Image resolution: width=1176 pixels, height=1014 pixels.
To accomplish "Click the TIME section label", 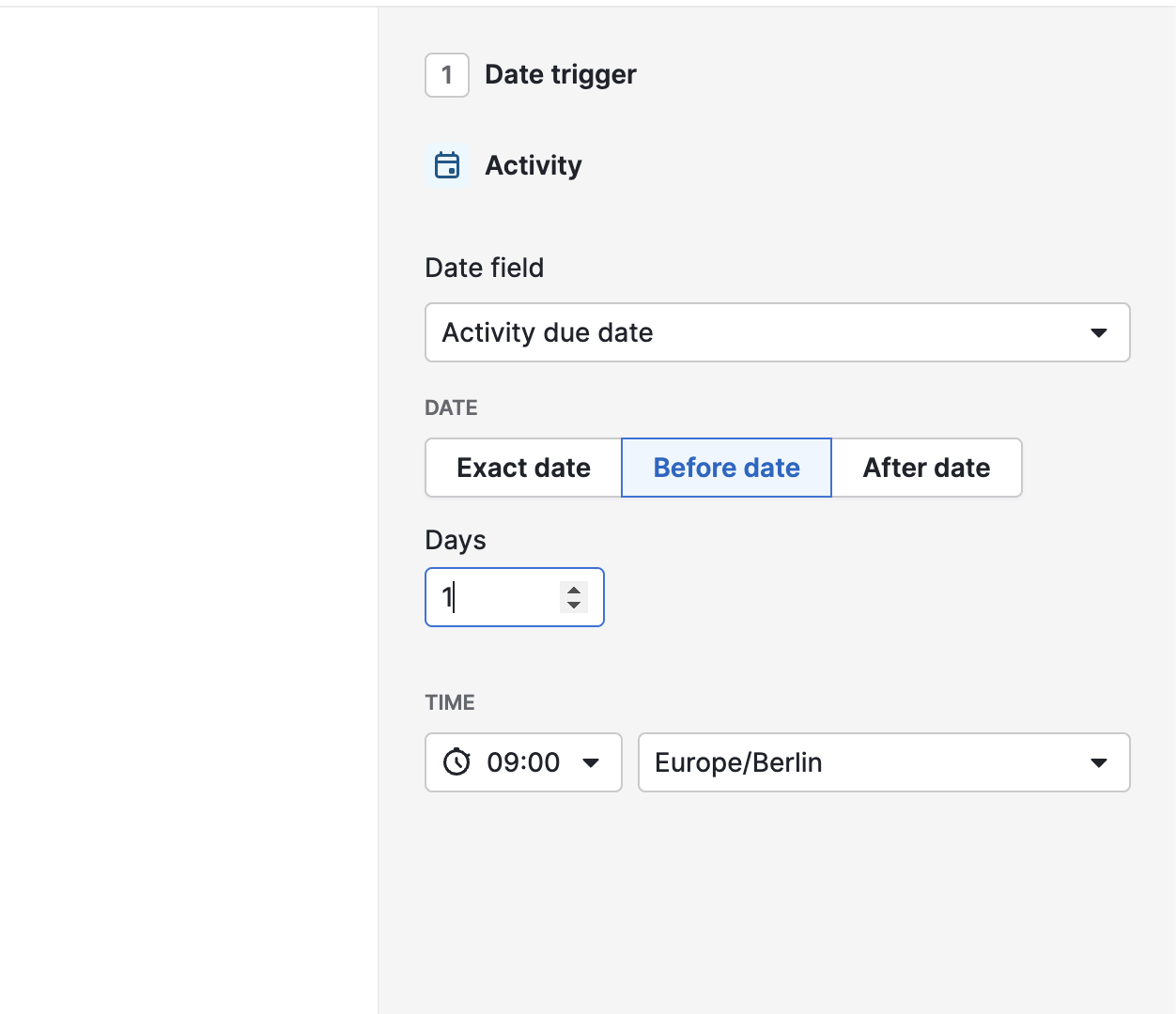I will tap(450, 702).
